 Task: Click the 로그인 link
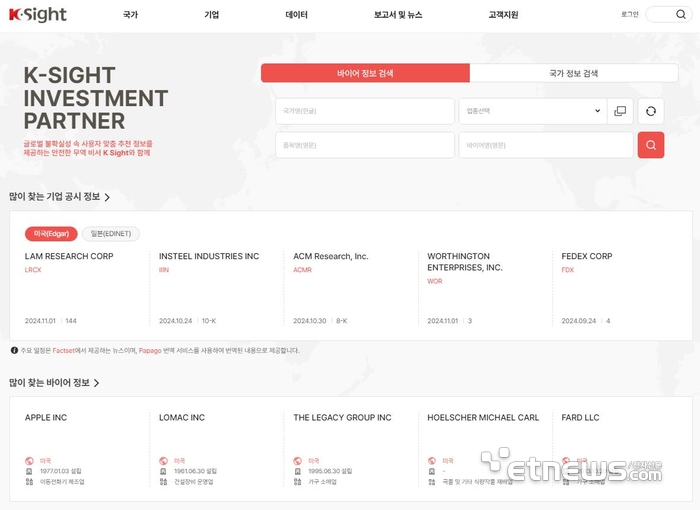point(629,15)
